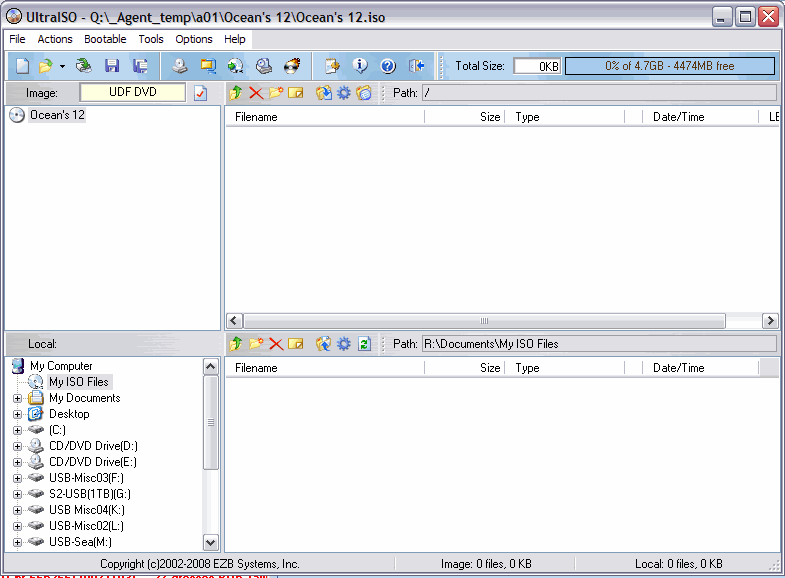Click the Total Size 0KB field
Image resolution: width=785 pixels, height=578 pixels.
point(537,66)
